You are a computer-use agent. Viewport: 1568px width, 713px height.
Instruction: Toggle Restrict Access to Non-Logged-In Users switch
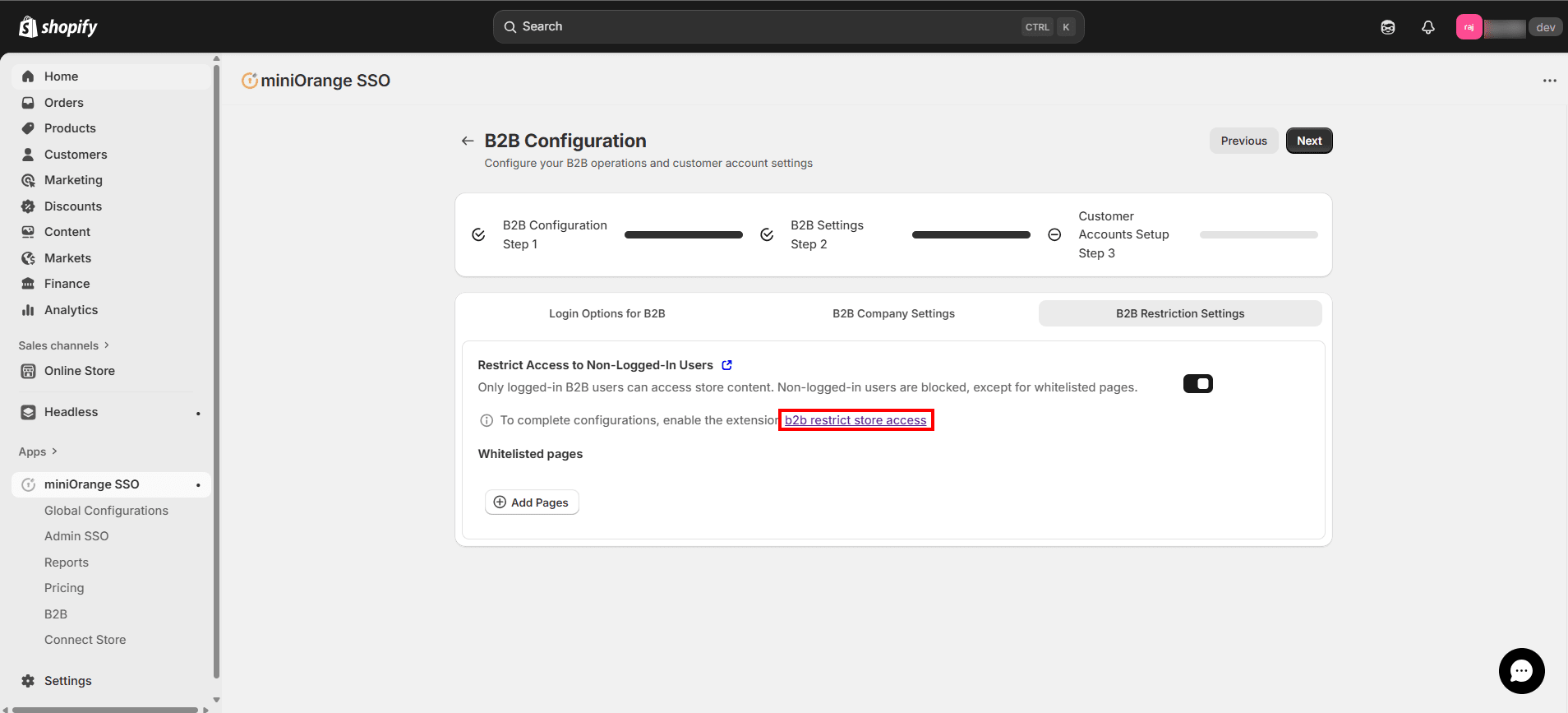tap(1198, 384)
